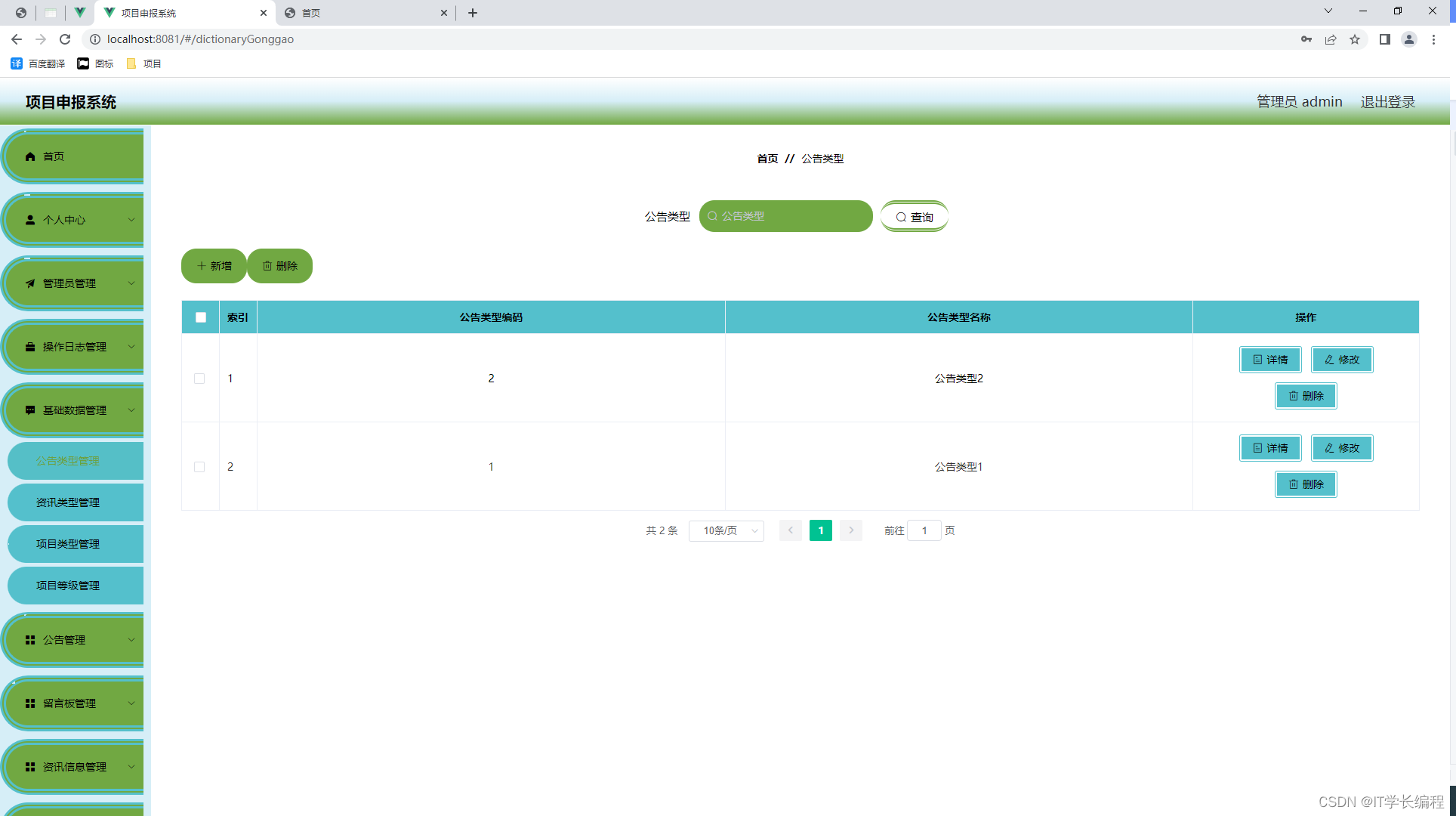The image size is (1456, 816).
Task: Expand the 个人中心 menu chevron
Action: pos(131,220)
